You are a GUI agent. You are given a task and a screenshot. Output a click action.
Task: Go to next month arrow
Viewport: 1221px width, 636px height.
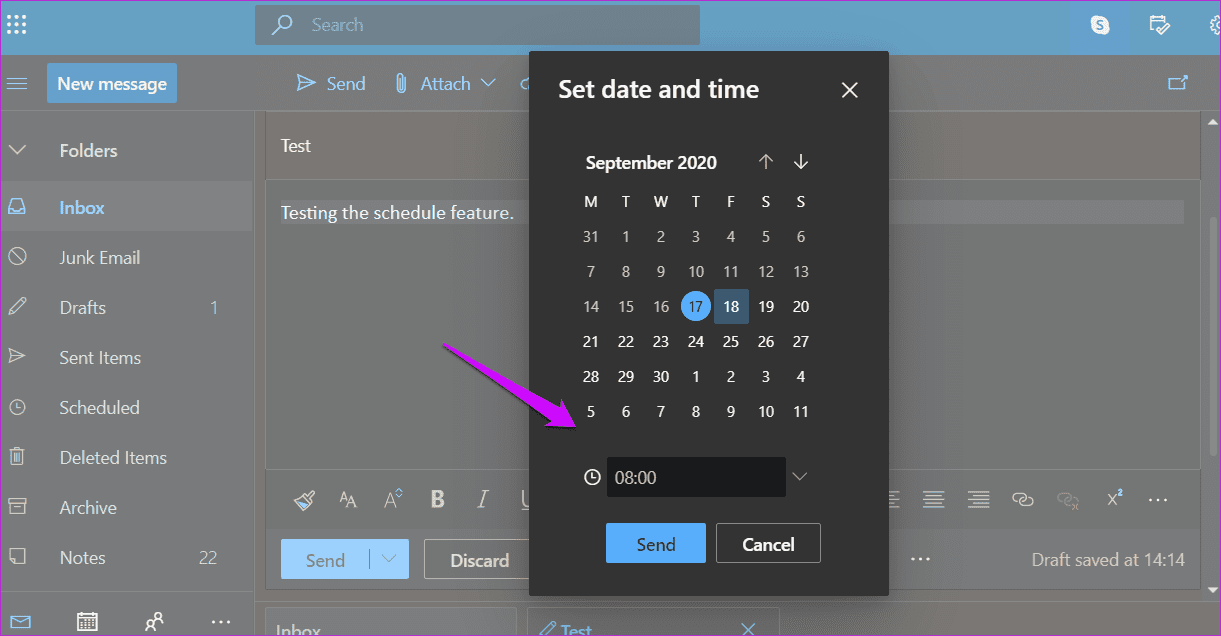[x=801, y=162]
